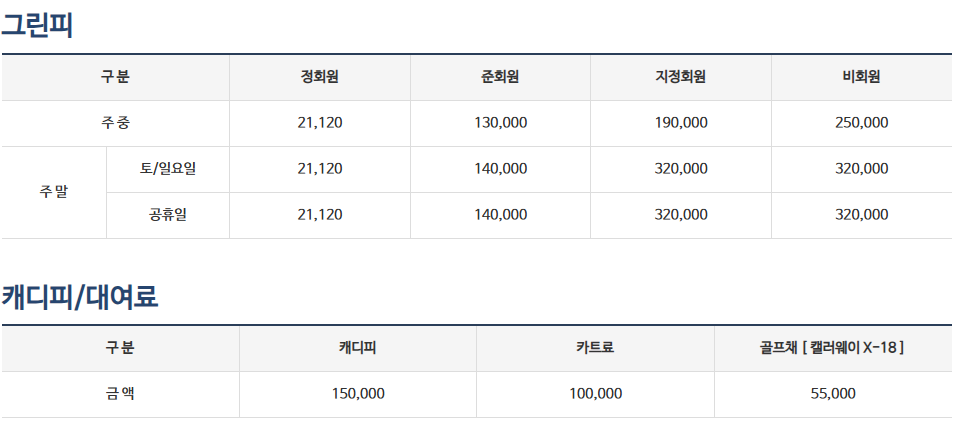957x428 pixels.
Task: Select the 55,000 golf club rental cell
Action: pos(832,394)
